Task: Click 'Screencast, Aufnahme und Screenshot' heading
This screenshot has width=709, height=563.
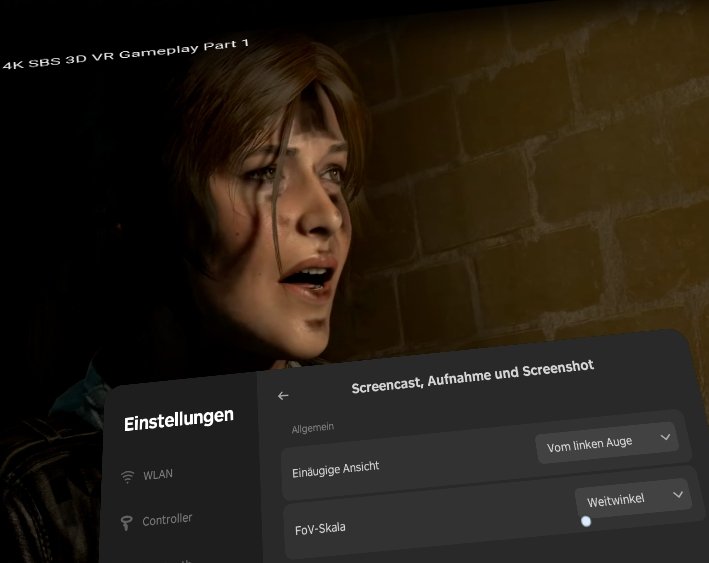Action: (473, 377)
